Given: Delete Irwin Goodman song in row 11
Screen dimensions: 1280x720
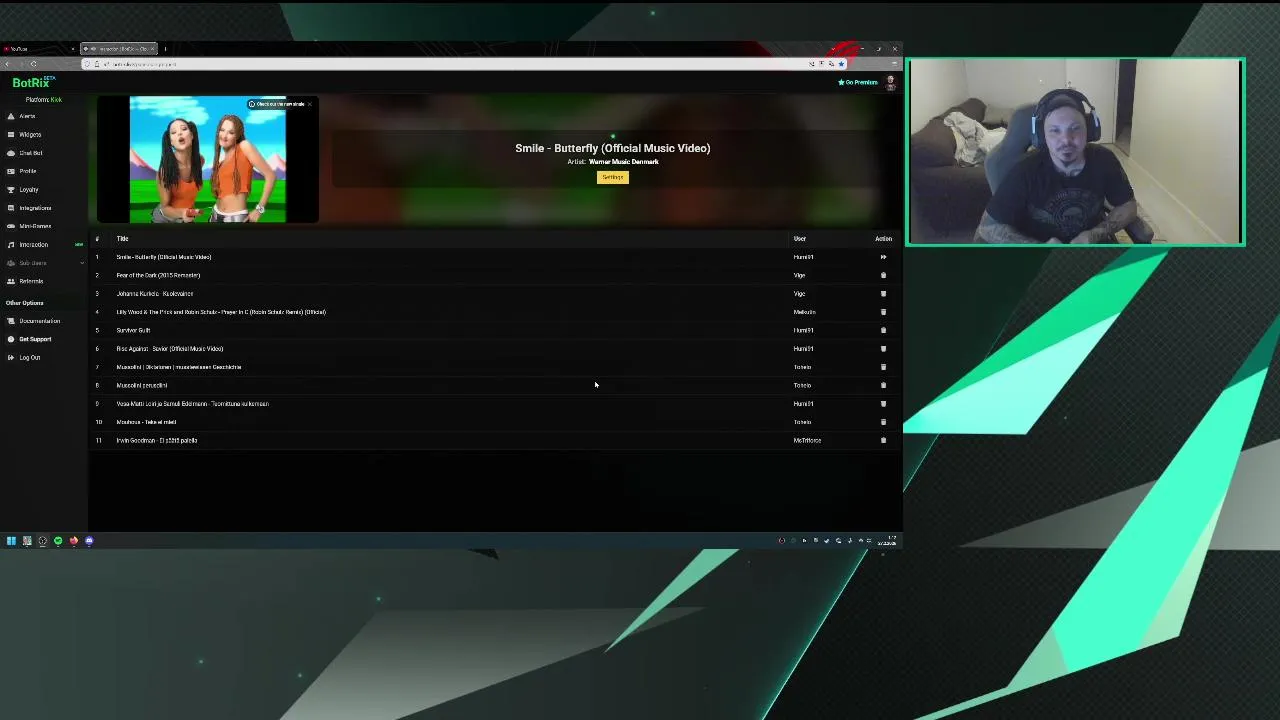Looking at the screenshot, I should (883, 440).
